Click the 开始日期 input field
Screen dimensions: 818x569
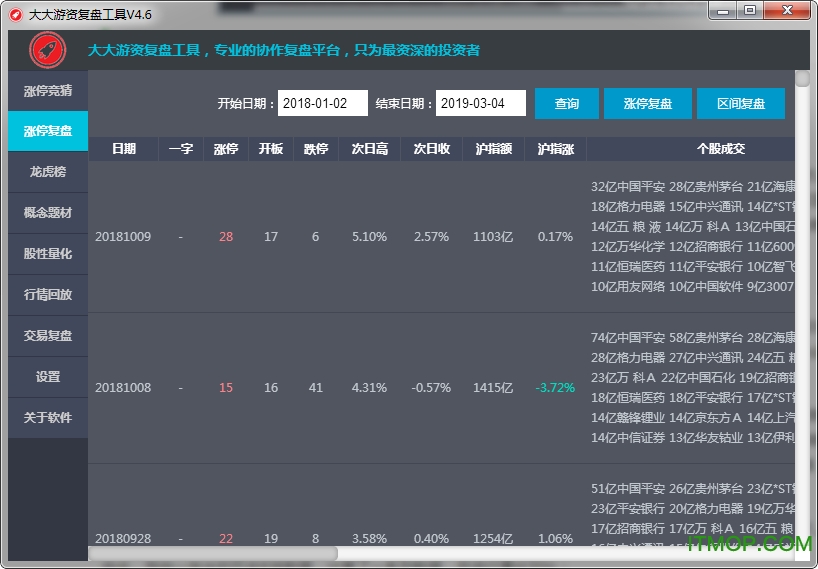point(323,103)
